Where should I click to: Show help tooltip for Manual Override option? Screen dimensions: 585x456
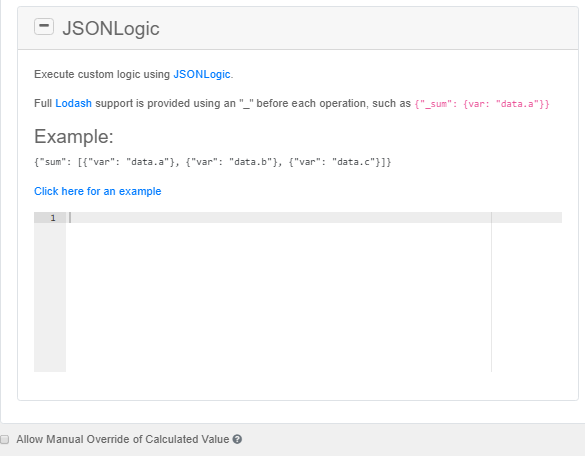pos(237,439)
